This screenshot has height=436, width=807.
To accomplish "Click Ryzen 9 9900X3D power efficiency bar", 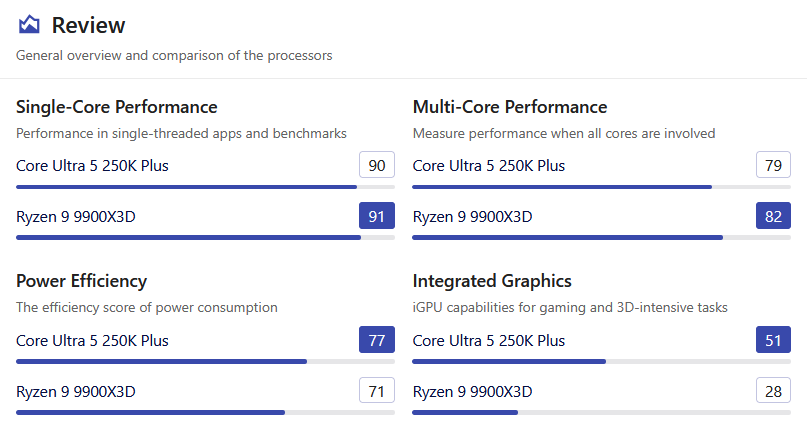I will coord(205,413).
